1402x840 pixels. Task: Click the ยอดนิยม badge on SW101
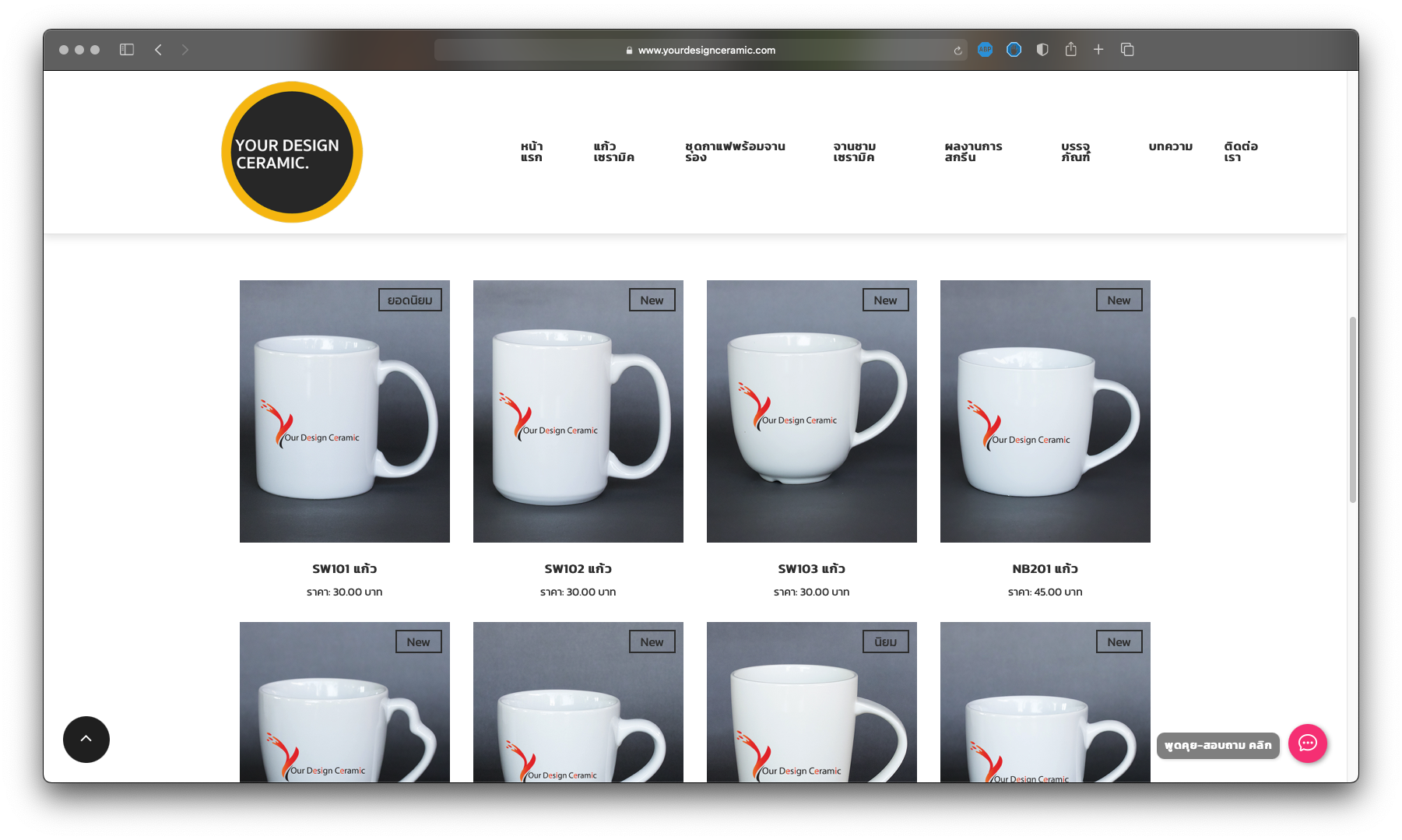click(x=410, y=301)
